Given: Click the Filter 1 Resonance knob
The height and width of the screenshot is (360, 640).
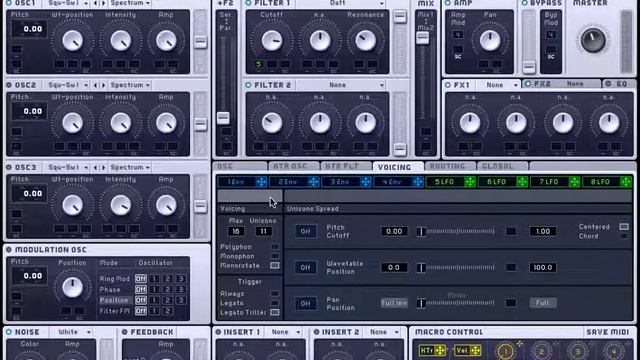Looking at the screenshot, I should coord(365,41).
